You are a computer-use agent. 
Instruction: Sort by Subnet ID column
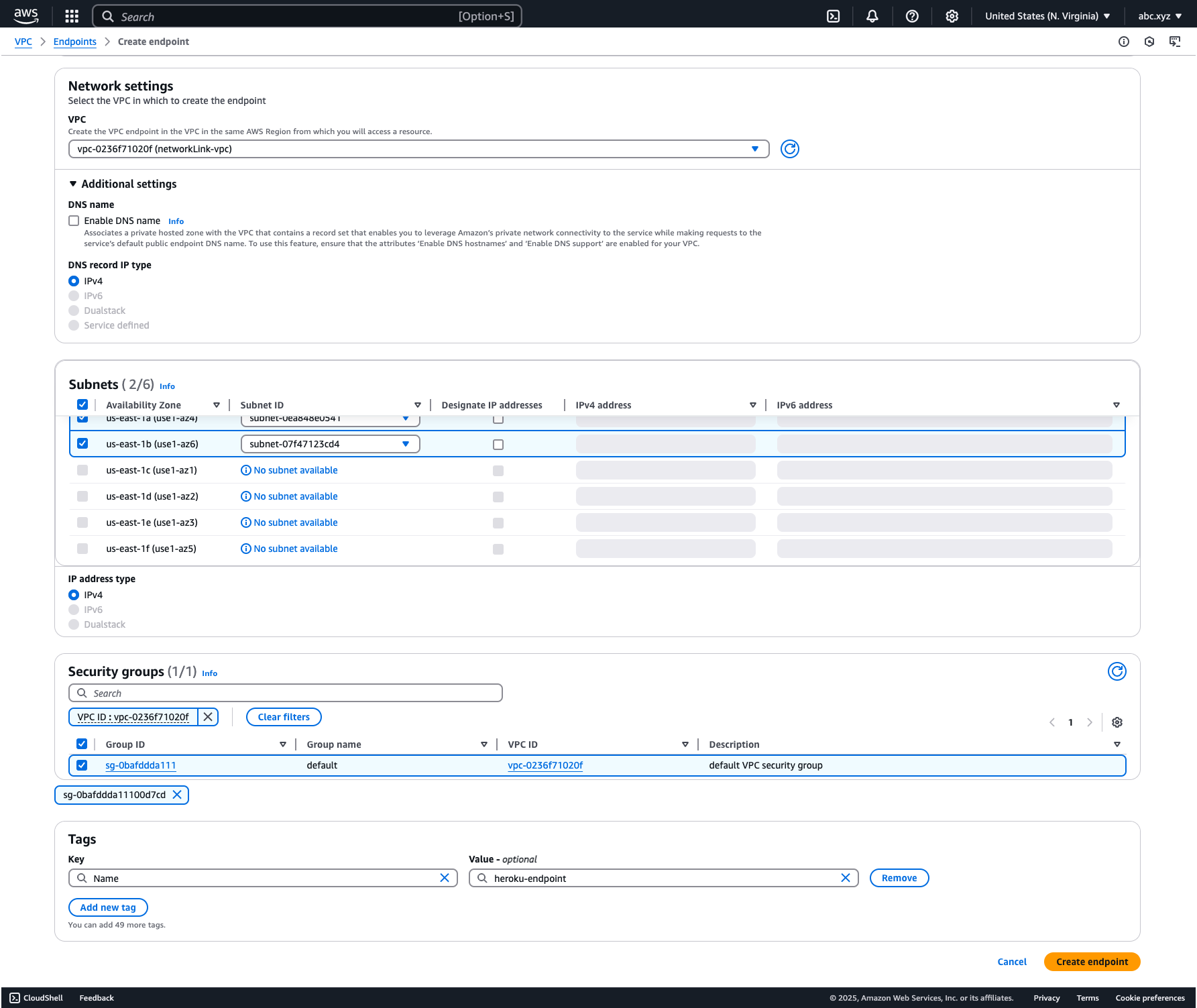coord(418,405)
